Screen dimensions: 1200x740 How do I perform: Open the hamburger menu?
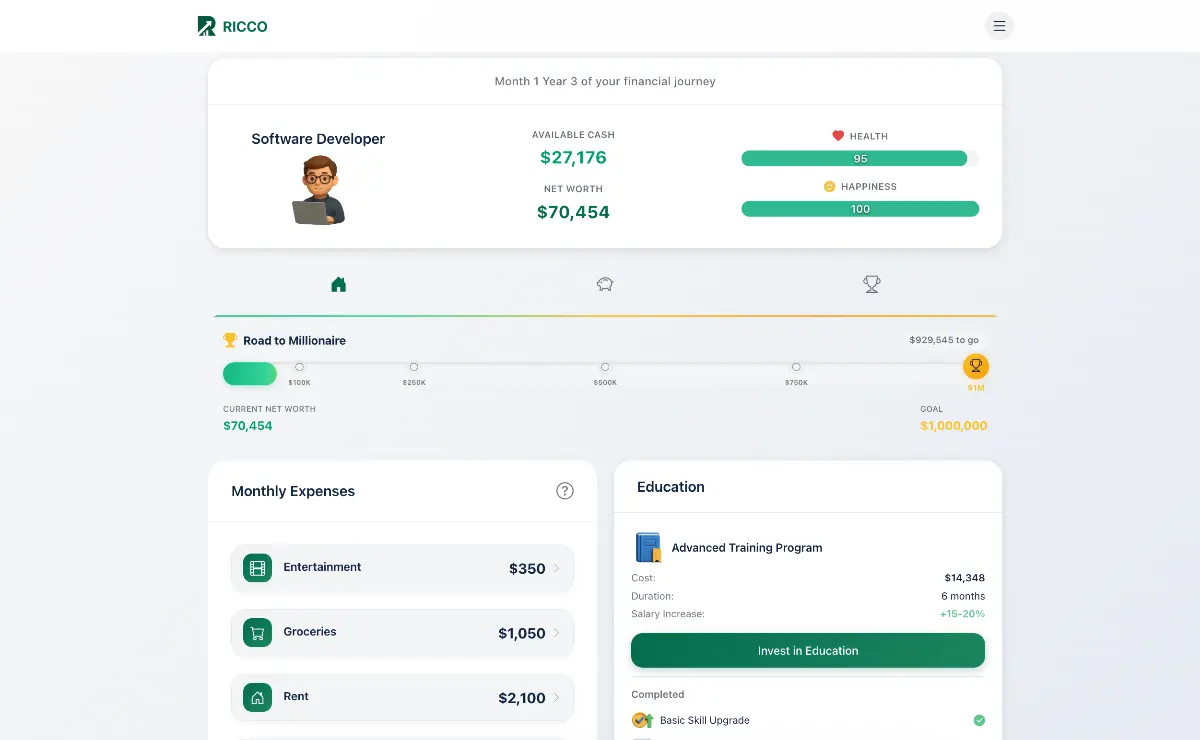[999, 25]
